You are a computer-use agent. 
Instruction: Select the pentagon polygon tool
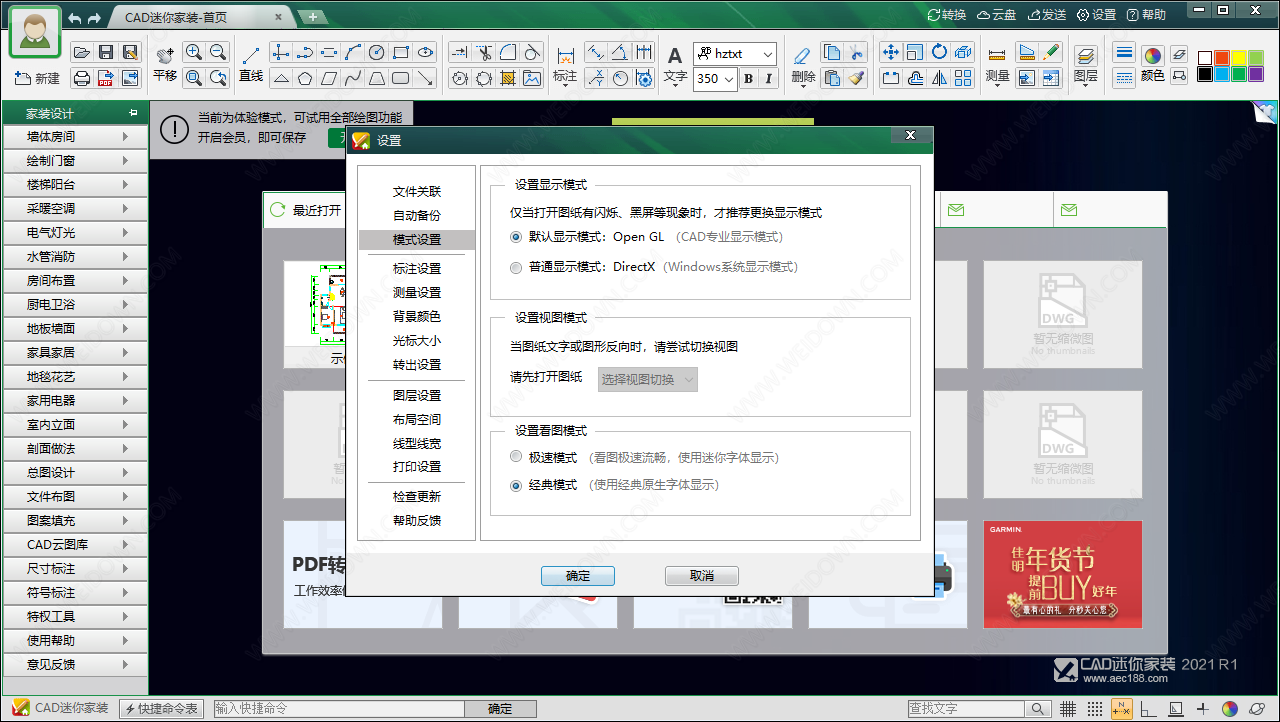tap(305, 78)
